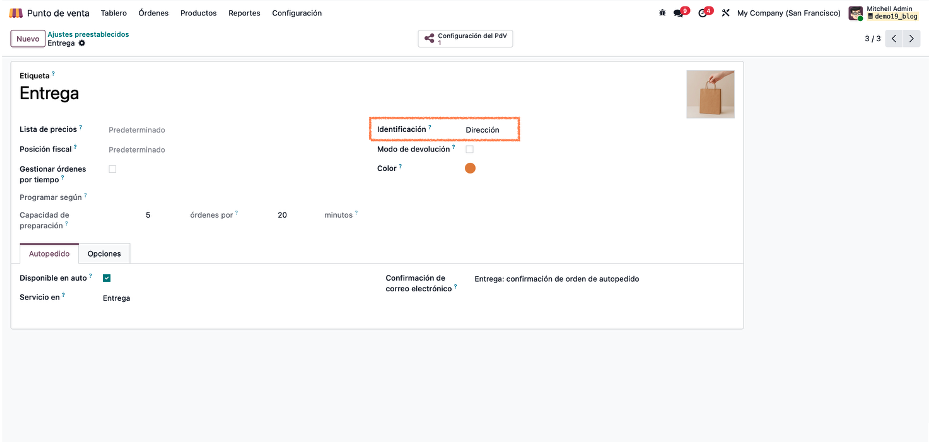Image resolution: width=930 pixels, height=442 pixels.
Task: Click capacity value 5 field
Action: pos(148,215)
